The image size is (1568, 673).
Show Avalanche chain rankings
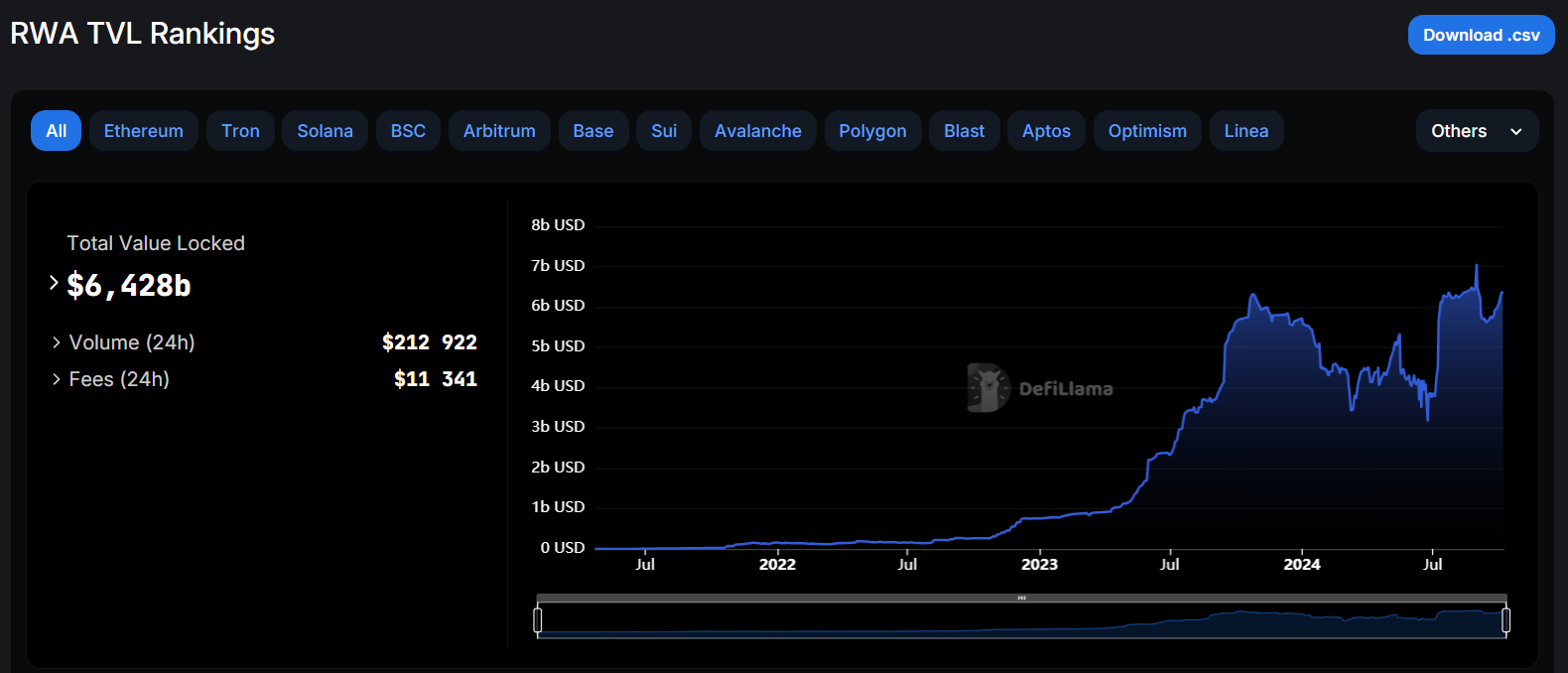click(x=757, y=131)
